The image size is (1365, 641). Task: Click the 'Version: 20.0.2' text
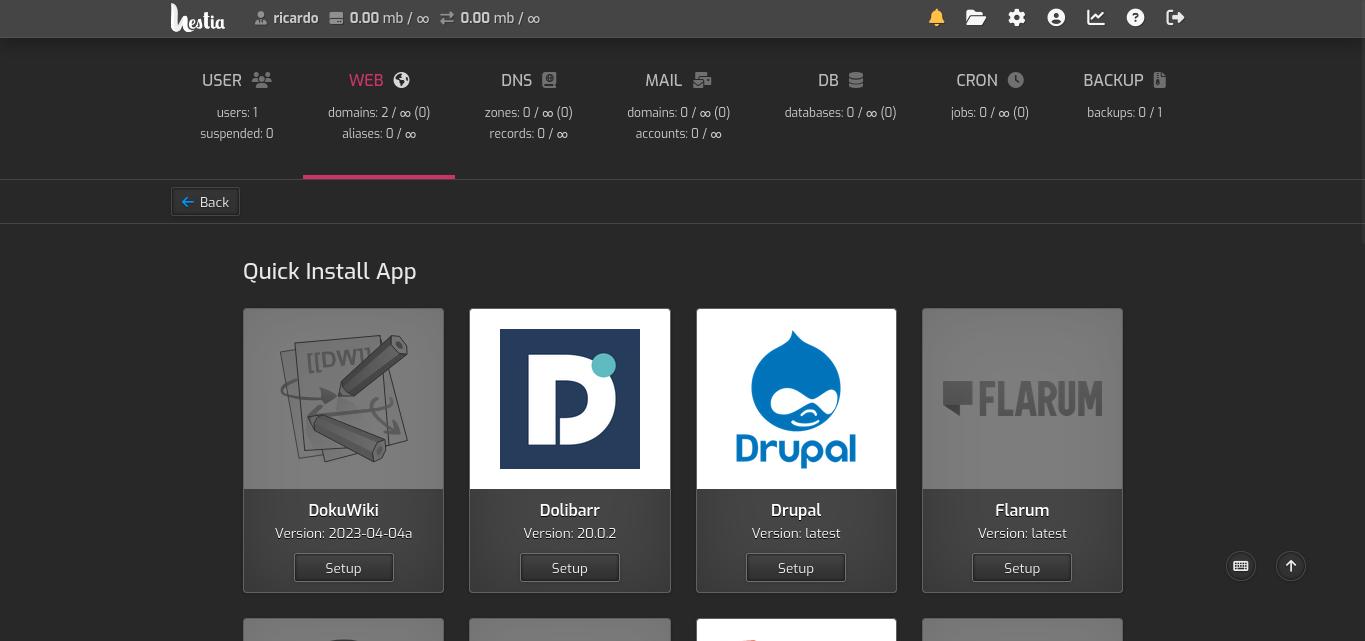pos(569,533)
